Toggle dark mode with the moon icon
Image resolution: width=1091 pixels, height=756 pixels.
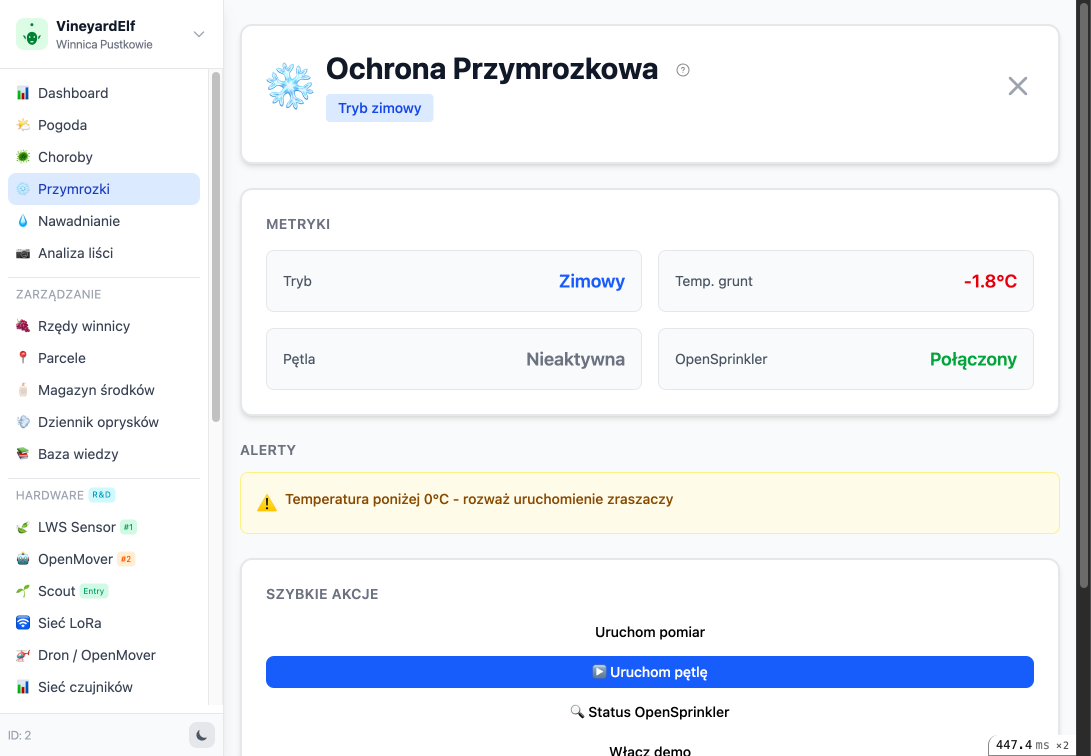click(201, 735)
